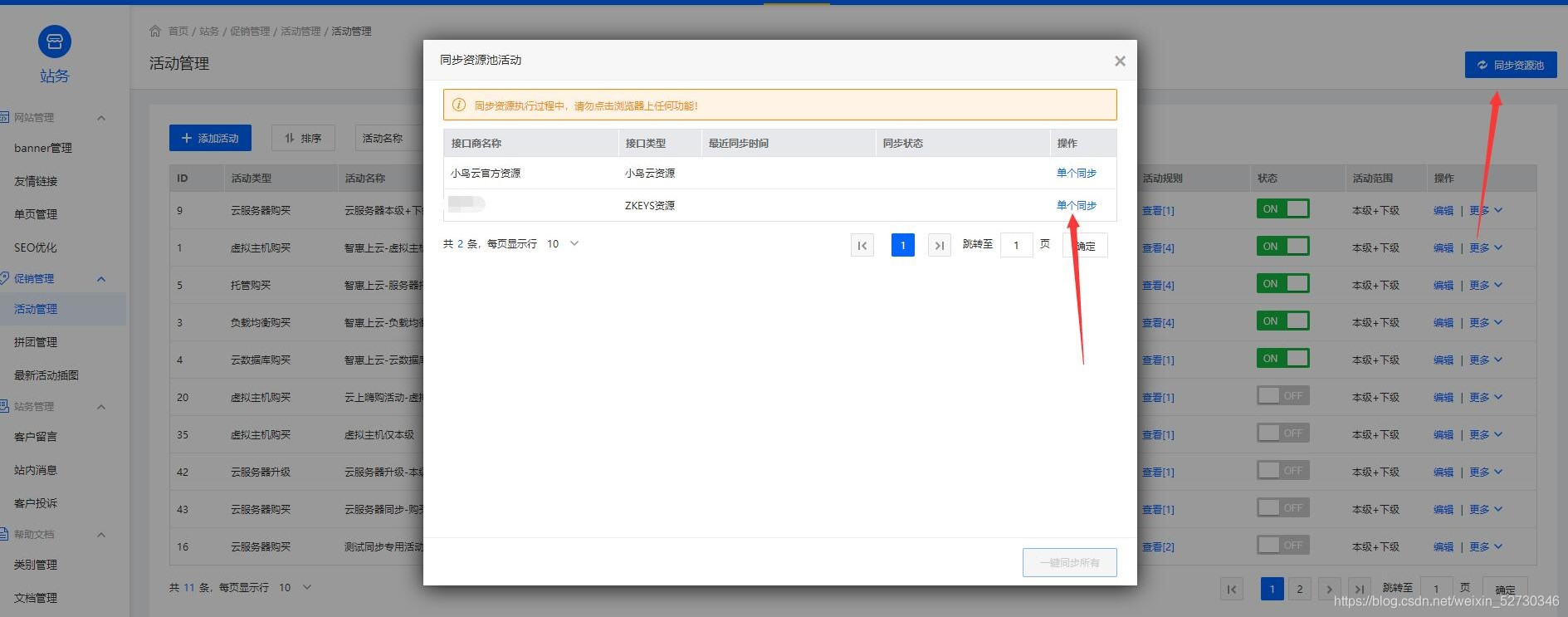Open 文档管理 in the sidebar
Image resolution: width=1568 pixels, height=617 pixels.
pos(36,598)
